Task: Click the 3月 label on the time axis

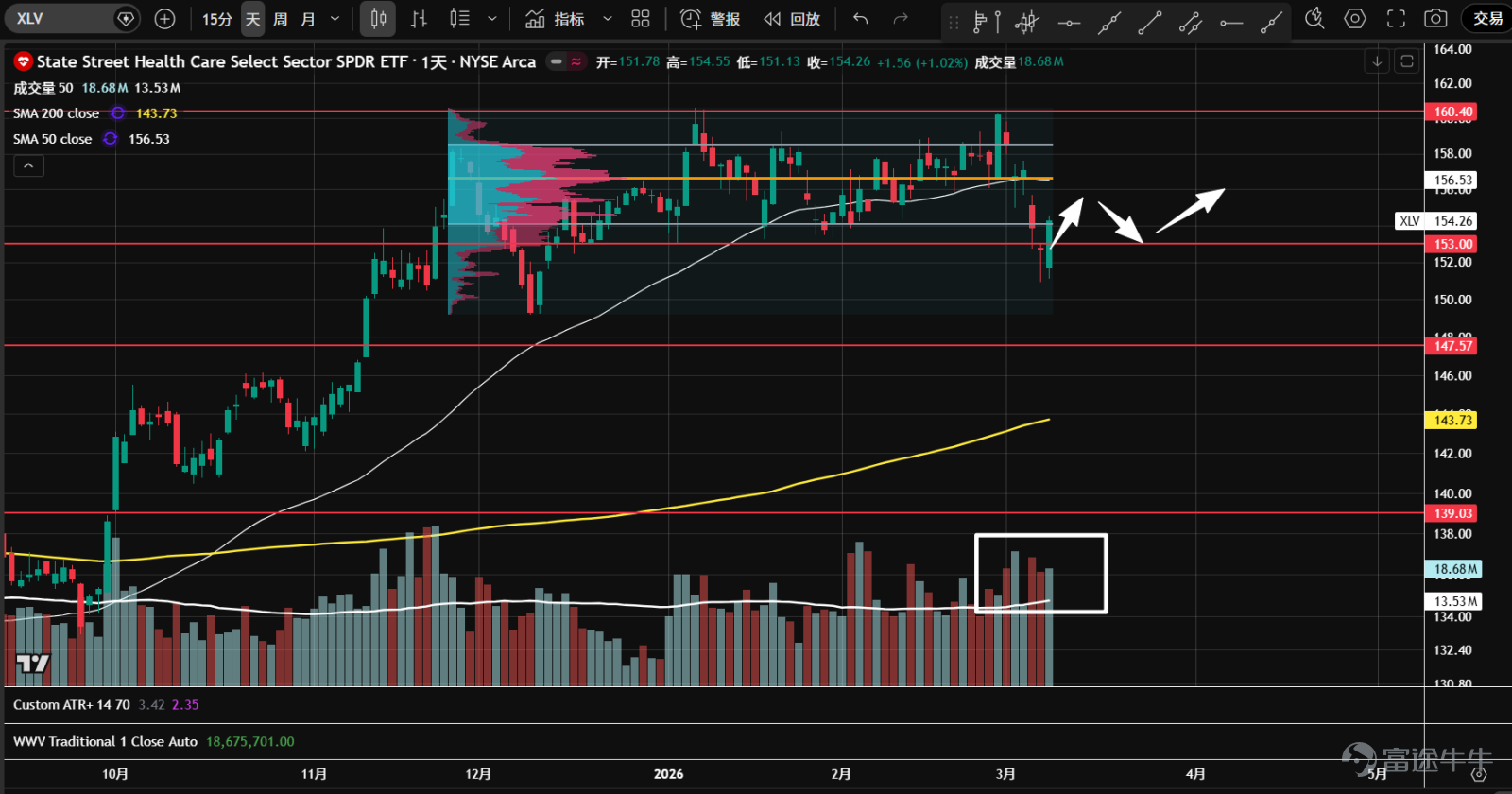Action: point(1005,774)
